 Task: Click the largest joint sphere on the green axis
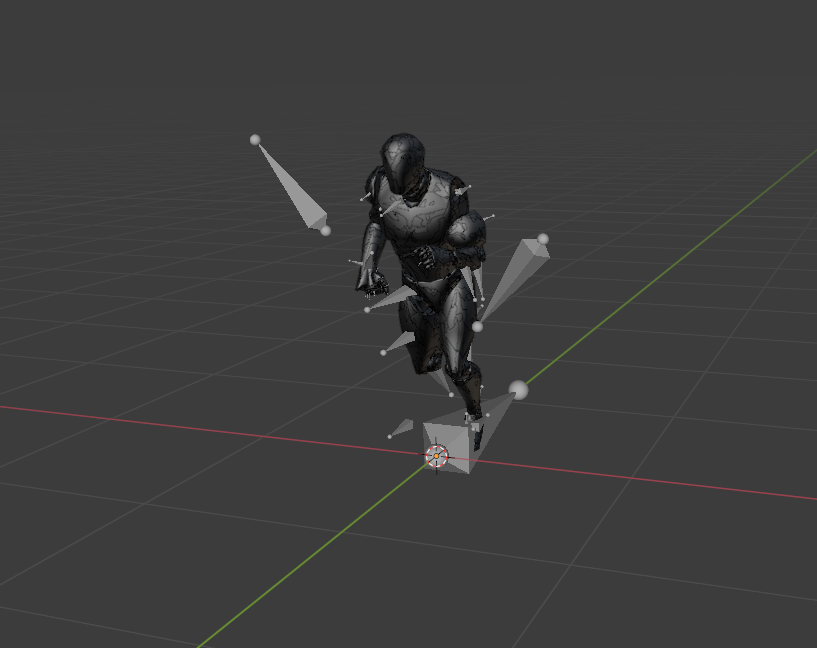click(x=518, y=390)
